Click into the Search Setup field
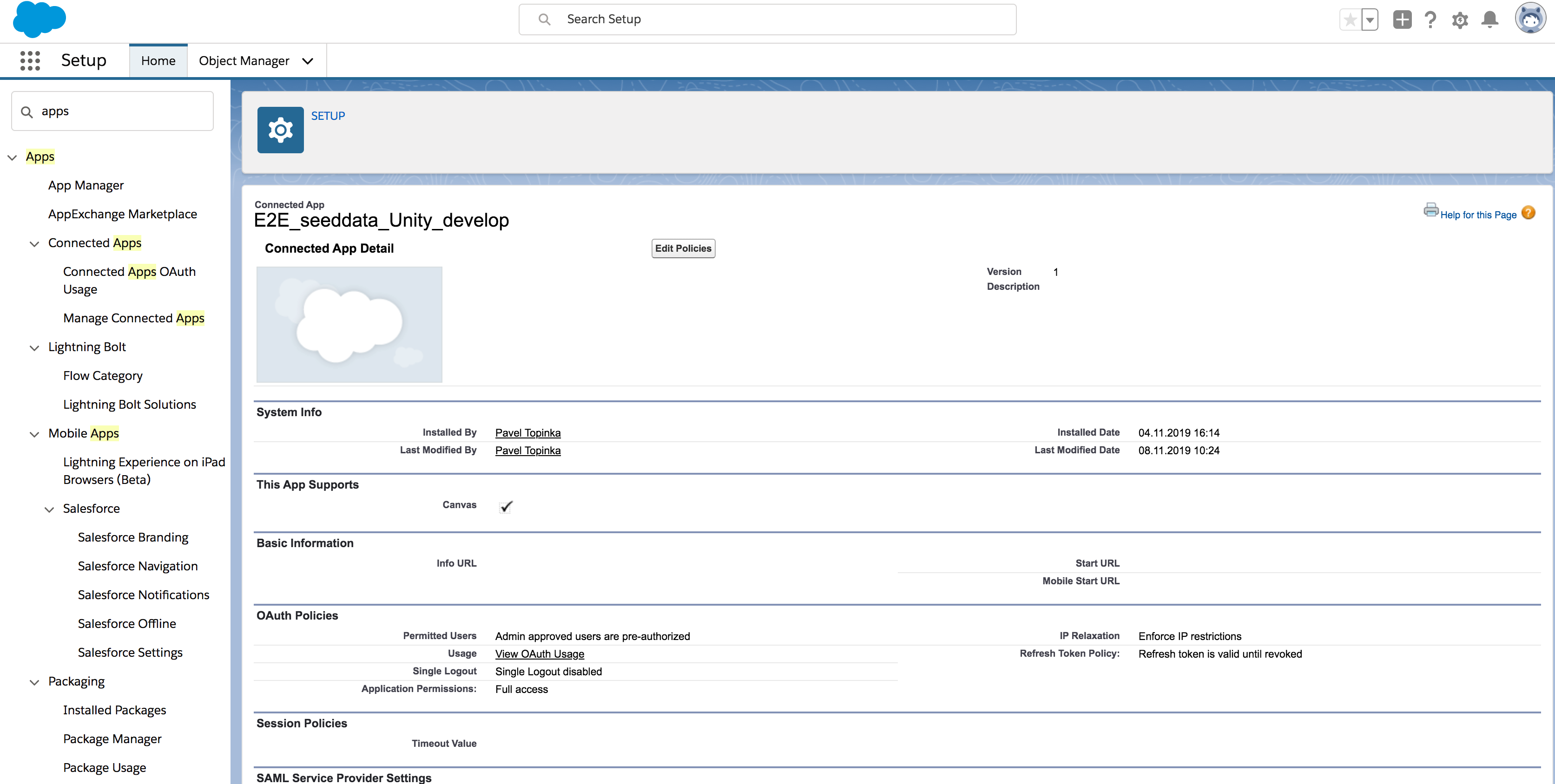The image size is (1555, 784). click(767, 20)
